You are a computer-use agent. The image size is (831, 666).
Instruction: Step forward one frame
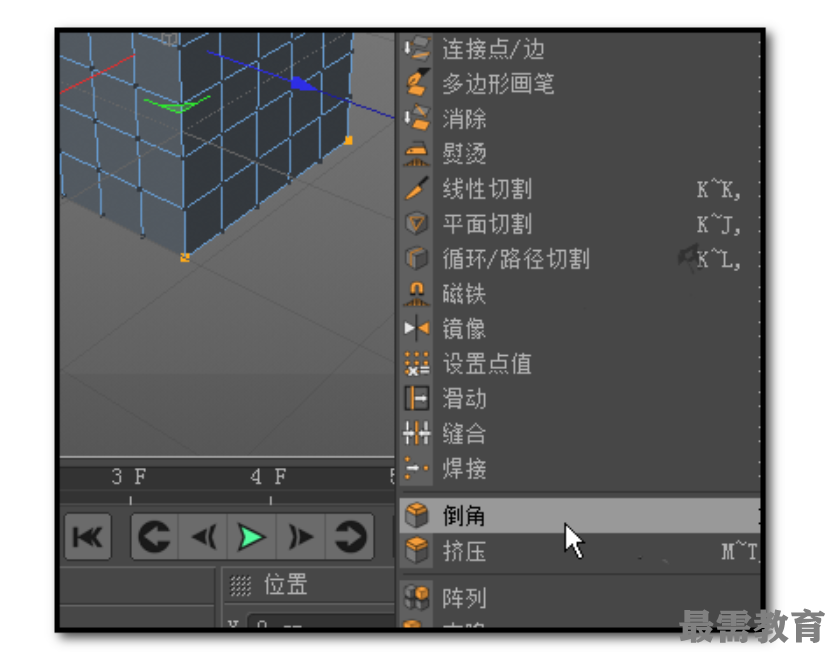click(x=300, y=537)
